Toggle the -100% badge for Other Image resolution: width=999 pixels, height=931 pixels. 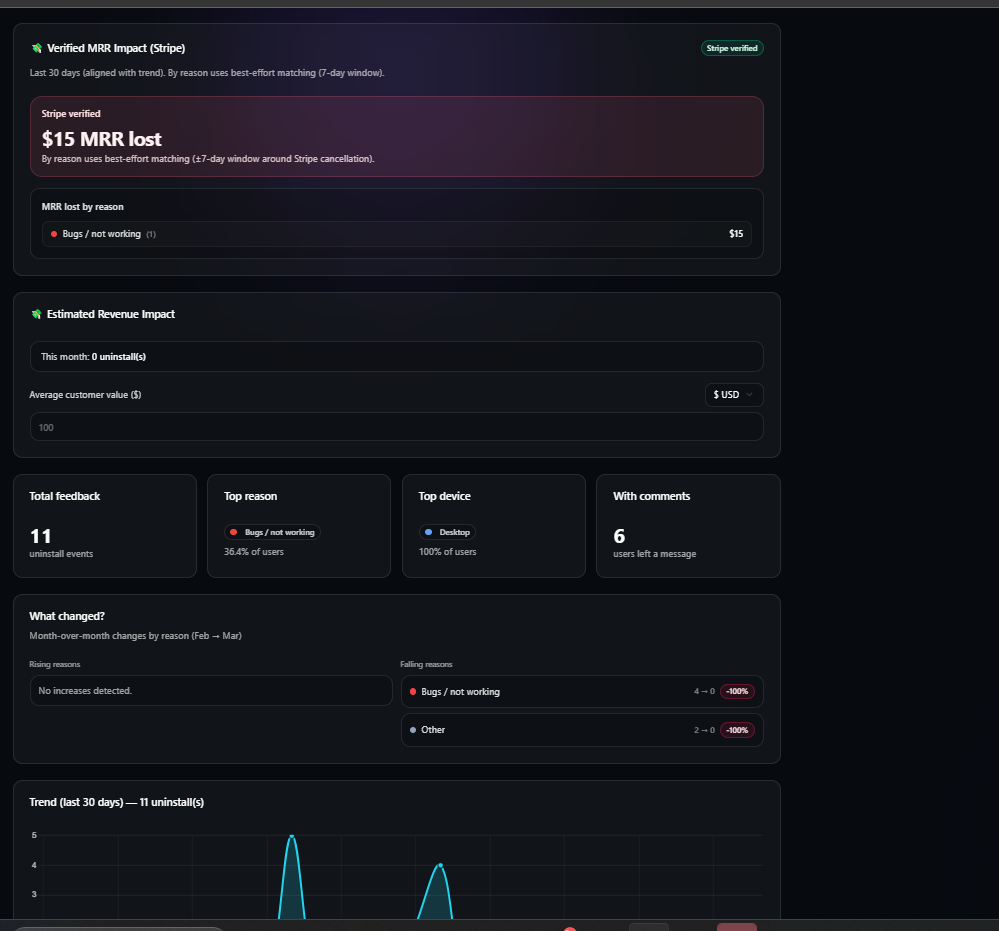(737, 729)
